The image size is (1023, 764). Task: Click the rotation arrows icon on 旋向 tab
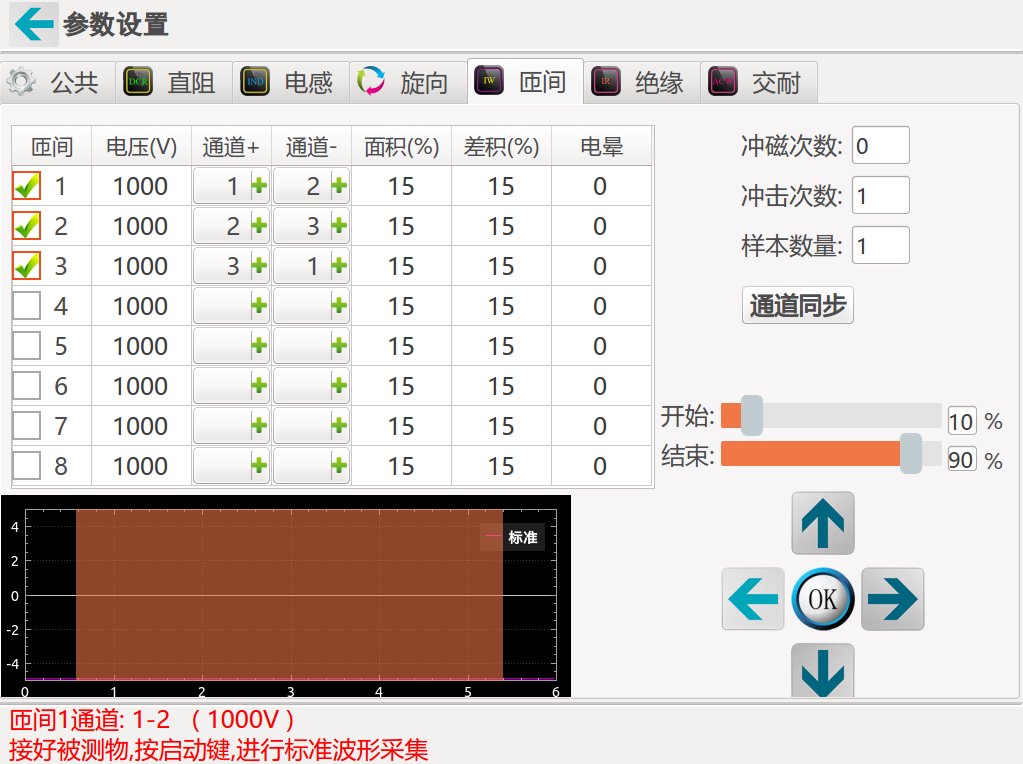[371, 82]
